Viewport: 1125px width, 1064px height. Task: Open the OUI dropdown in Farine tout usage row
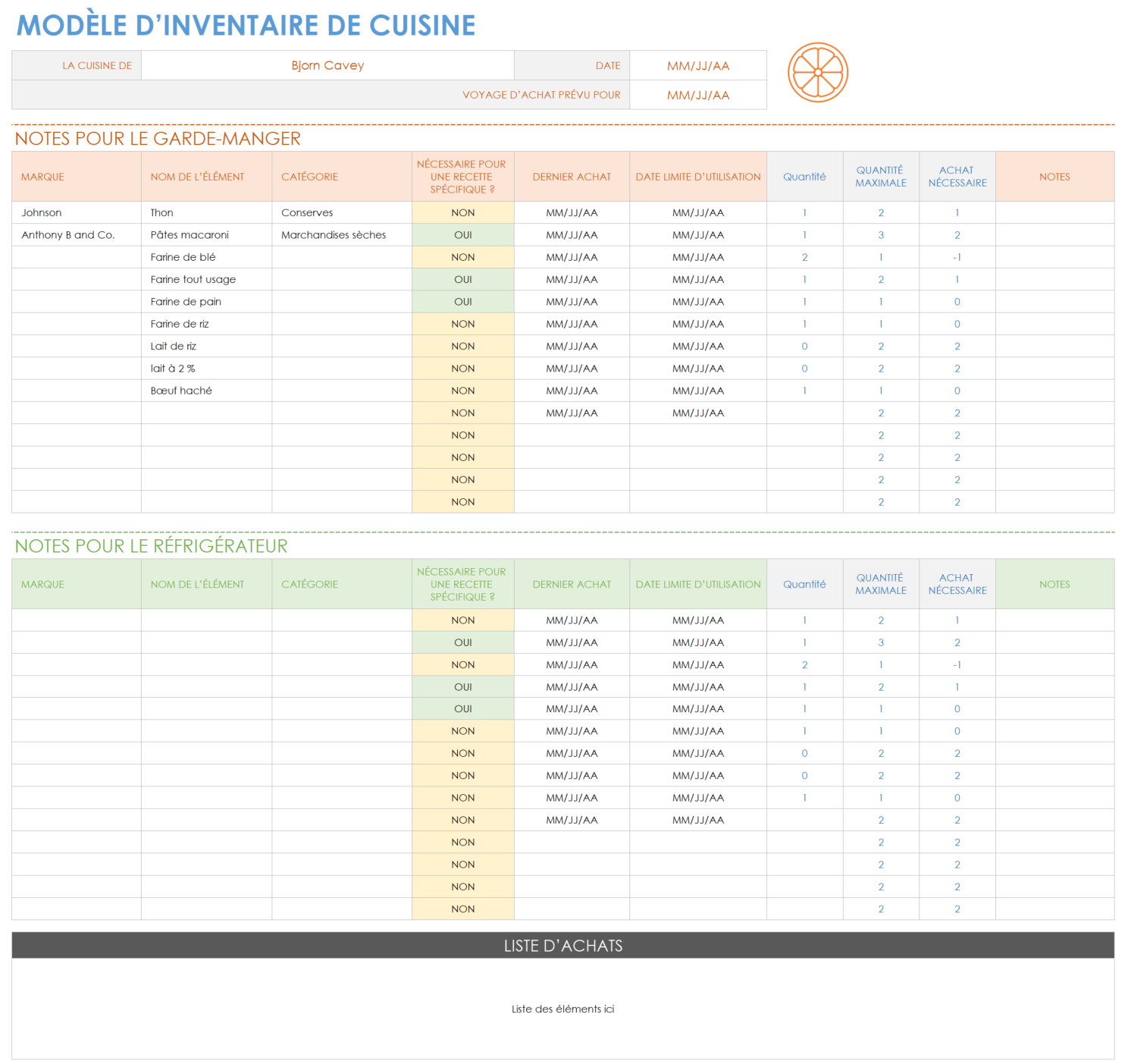click(462, 279)
